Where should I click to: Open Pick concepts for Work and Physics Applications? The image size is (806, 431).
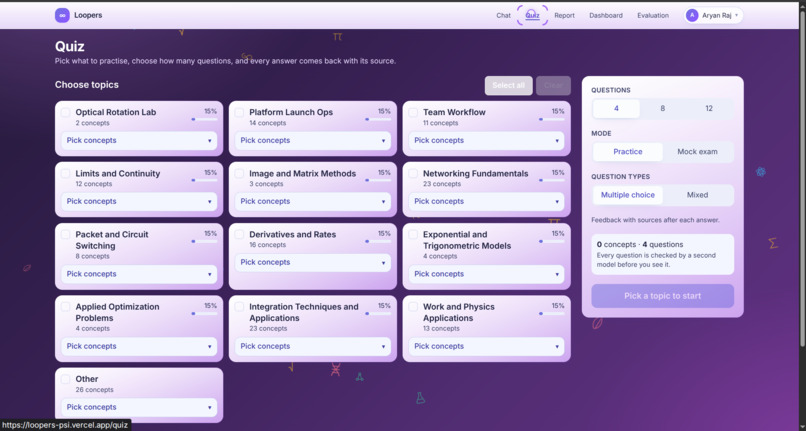tap(486, 346)
